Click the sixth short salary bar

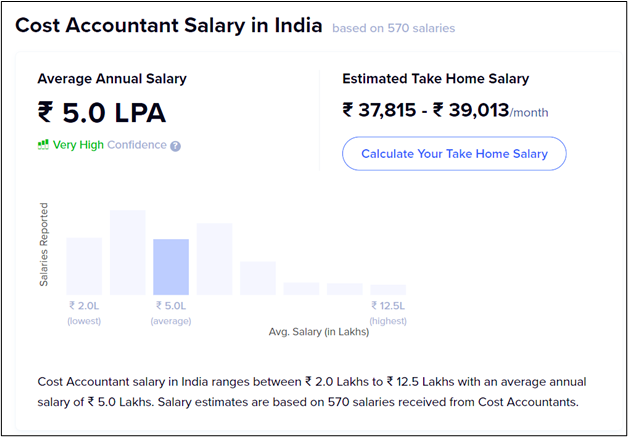(301, 289)
